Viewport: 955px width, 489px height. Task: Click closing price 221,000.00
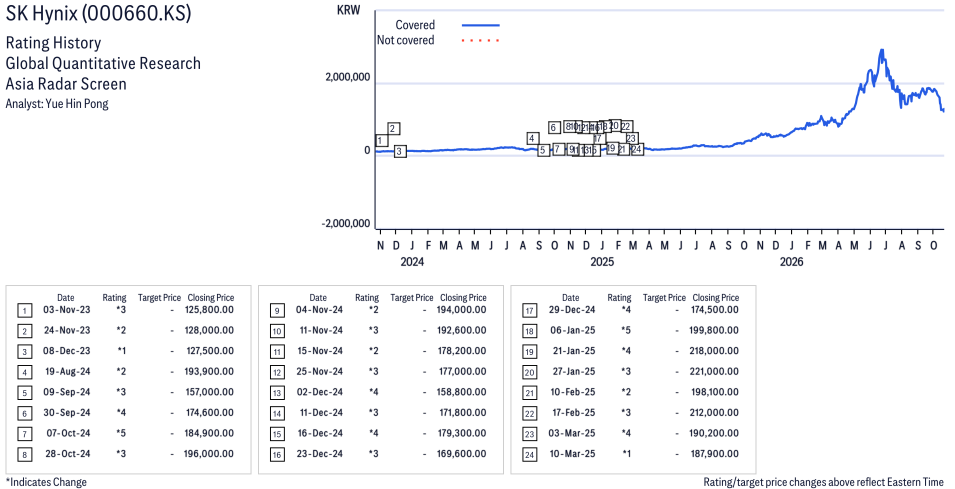714,371
